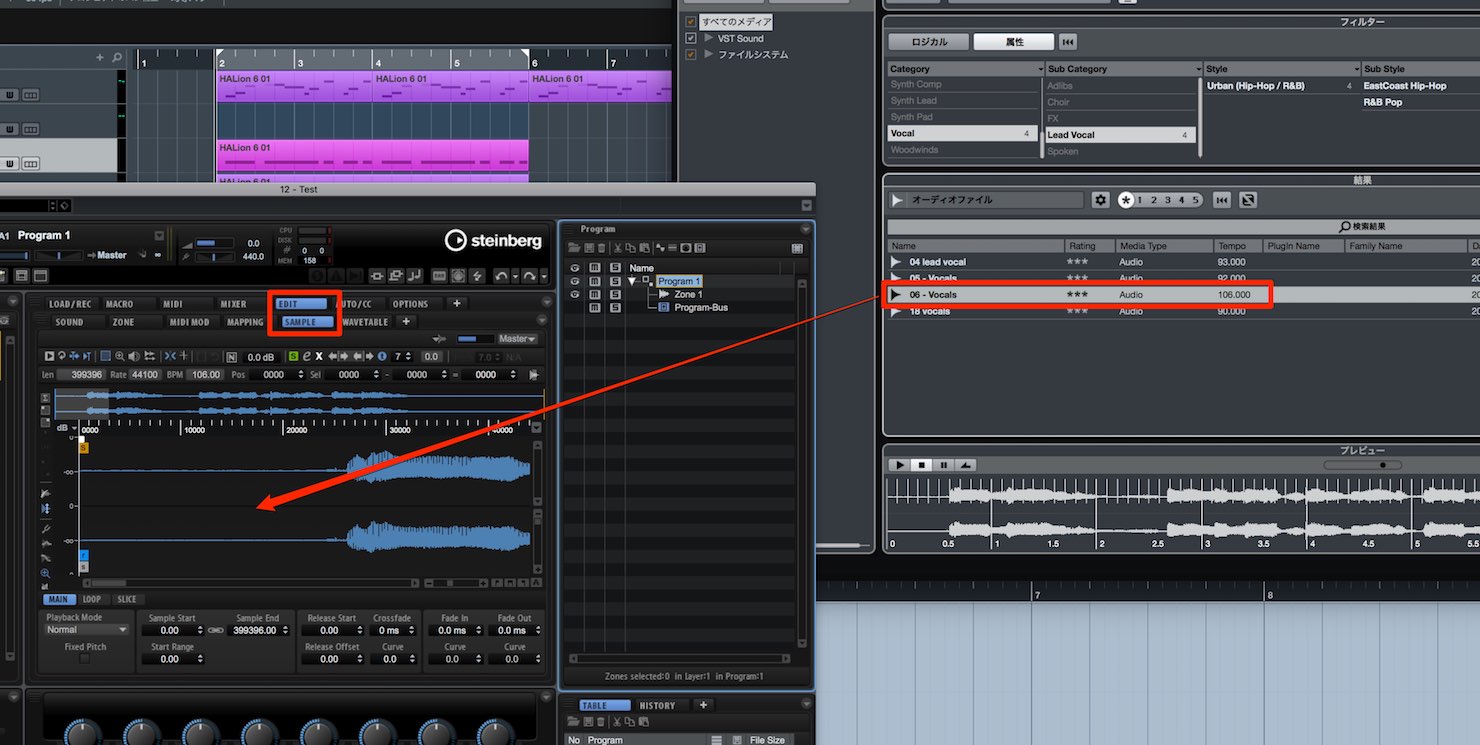This screenshot has height=745, width=1480.
Task: Open the Style column dropdown arrow
Action: coord(1357,69)
